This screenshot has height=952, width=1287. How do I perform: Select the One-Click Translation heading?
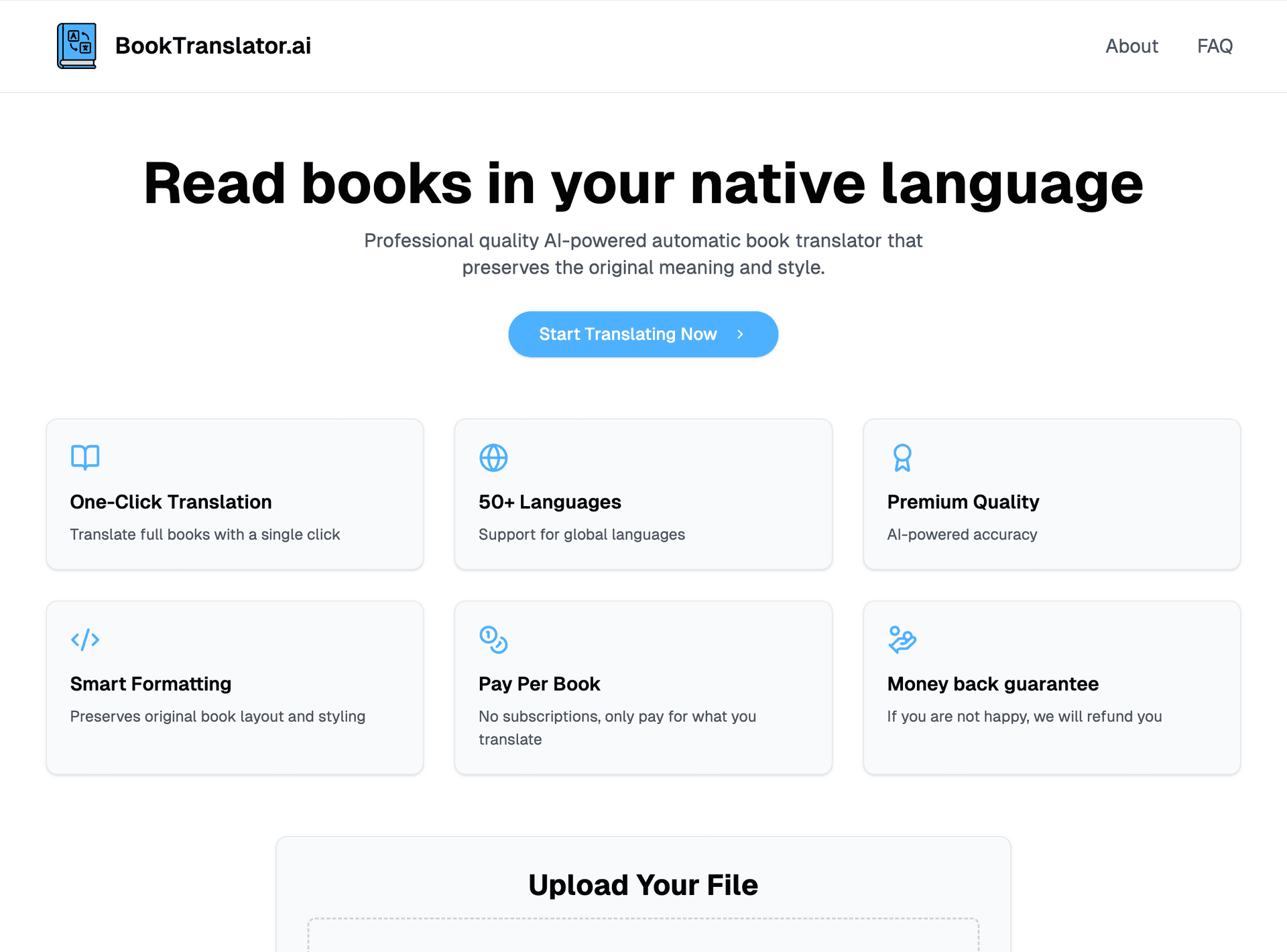point(171,502)
